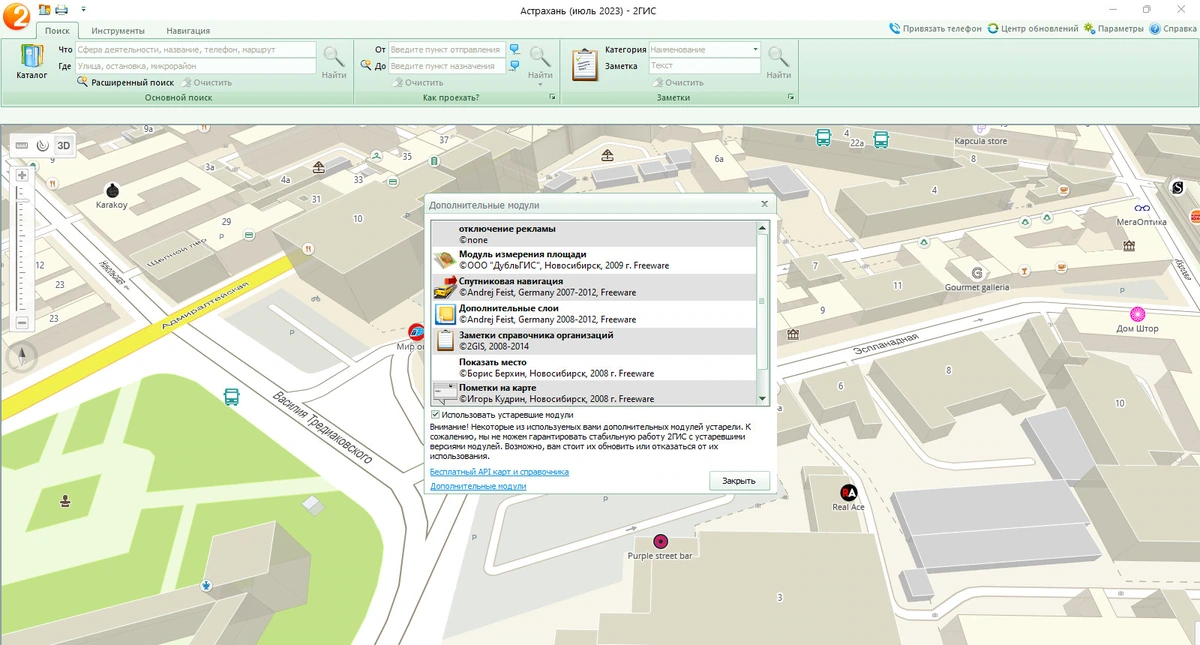
Task: Click the Дом Штор map marker
Action: click(x=1137, y=314)
